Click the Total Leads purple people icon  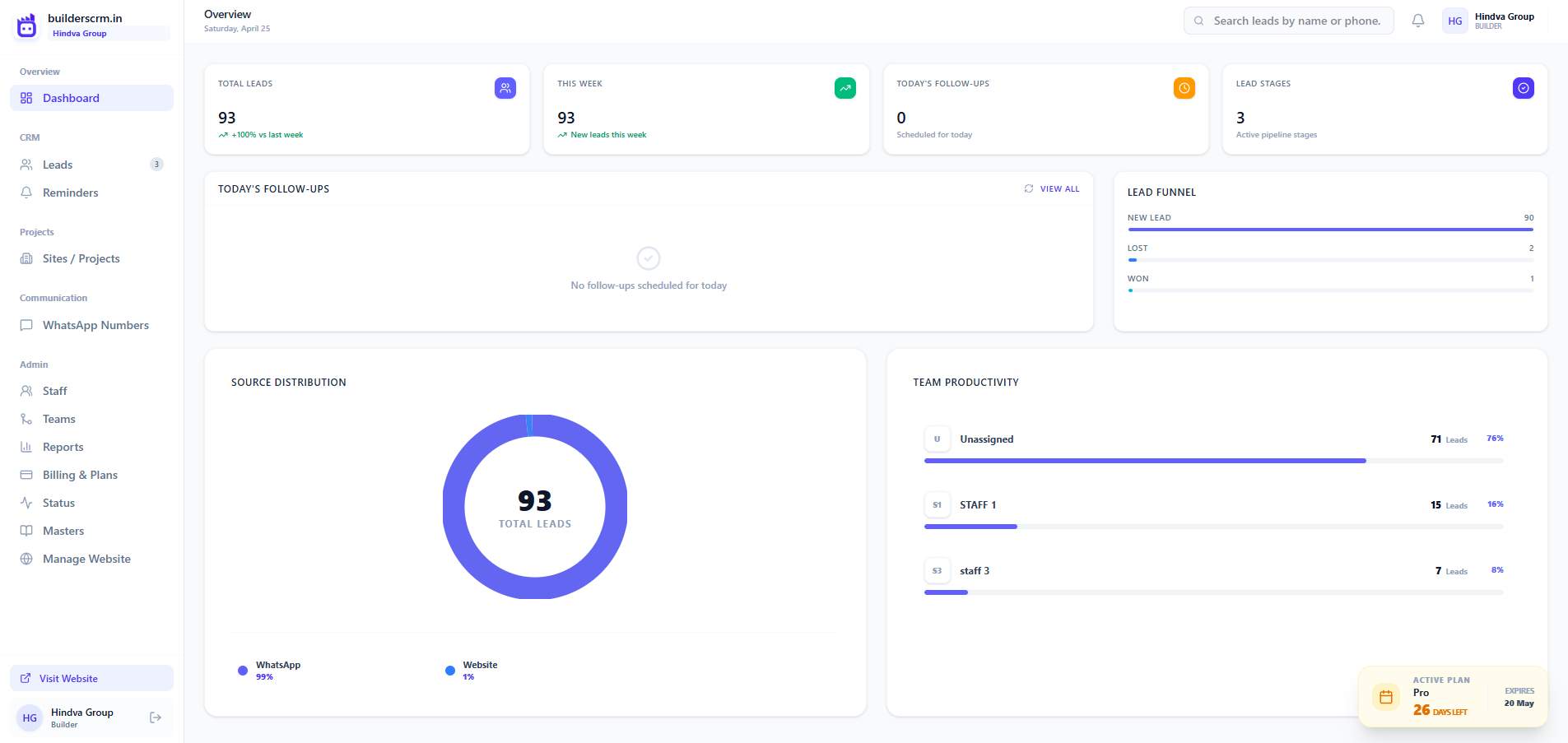pos(505,88)
